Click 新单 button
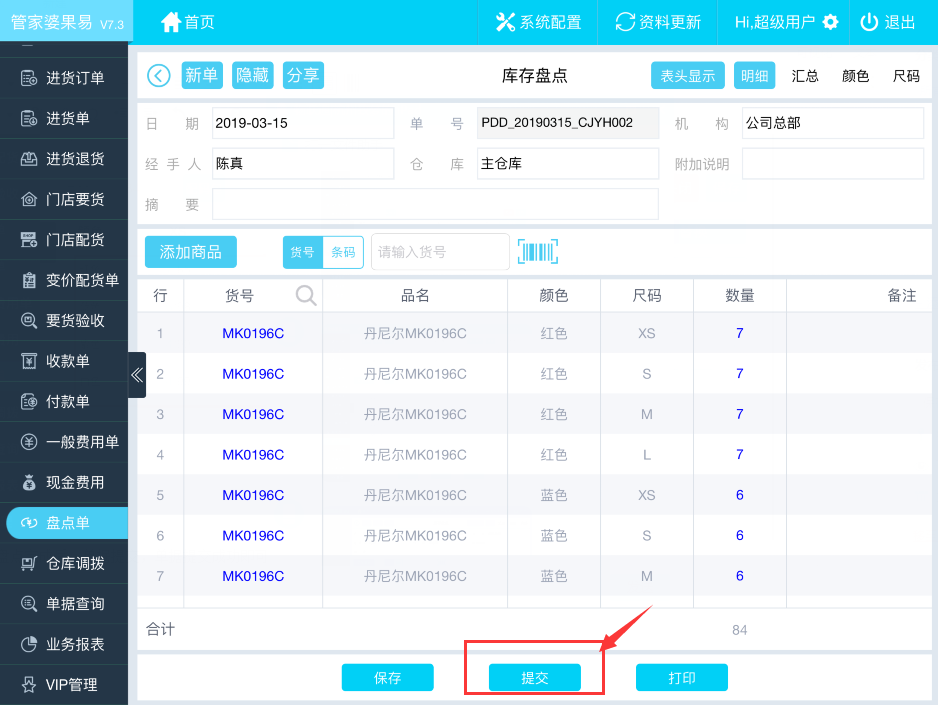 202,75
